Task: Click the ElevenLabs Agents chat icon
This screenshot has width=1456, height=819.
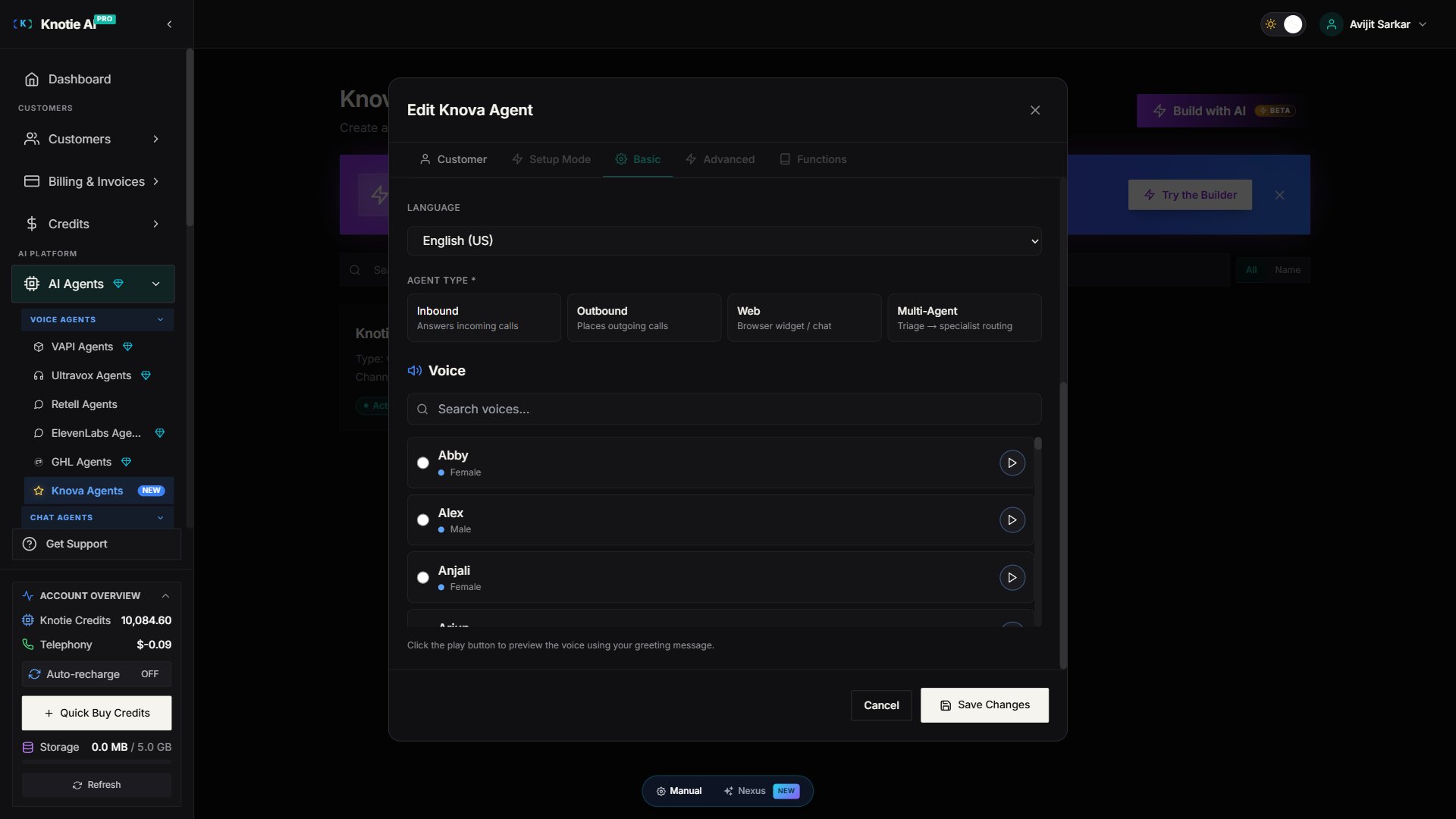Action: pyautogui.click(x=39, y=433)
